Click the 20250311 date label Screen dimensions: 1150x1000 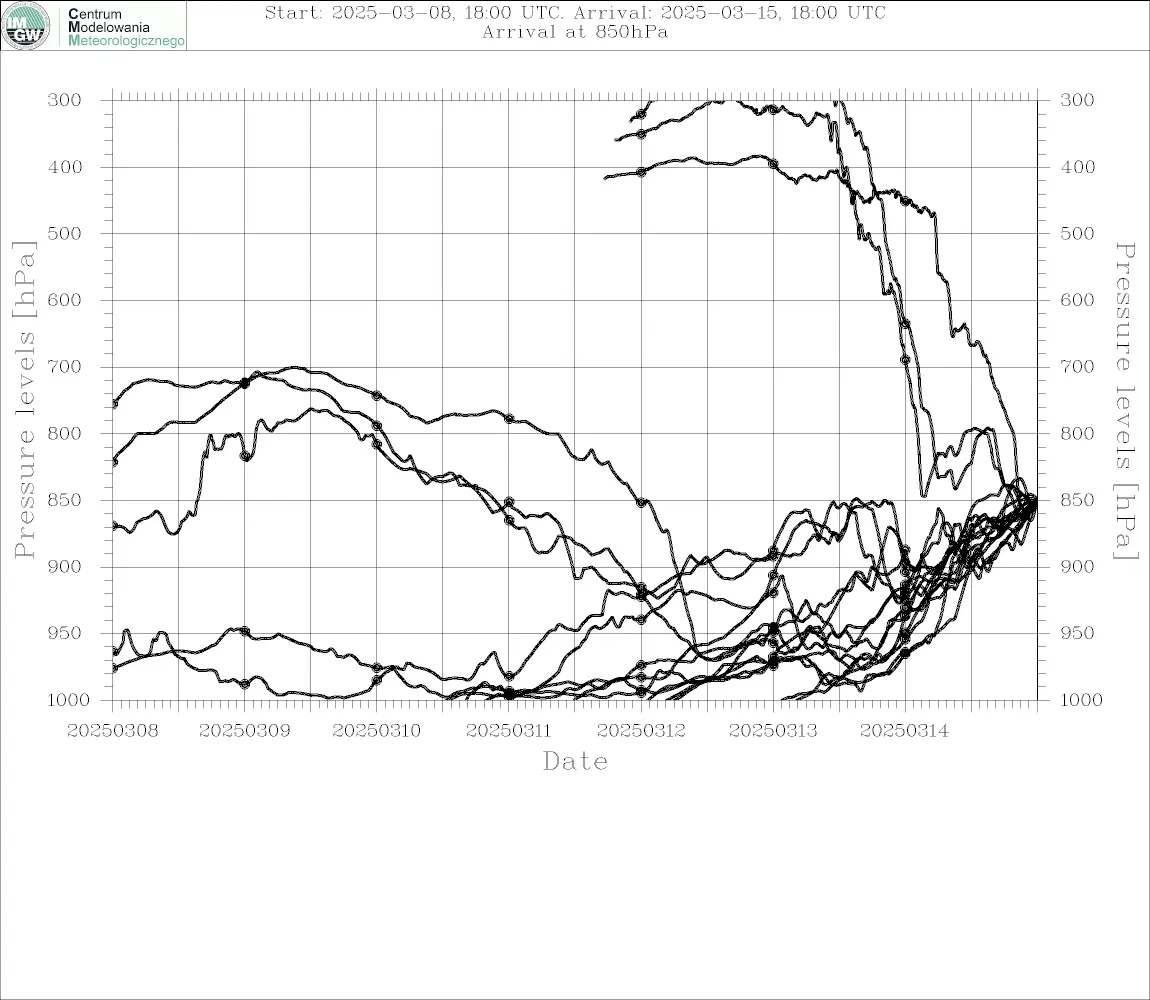pos(509,731)
